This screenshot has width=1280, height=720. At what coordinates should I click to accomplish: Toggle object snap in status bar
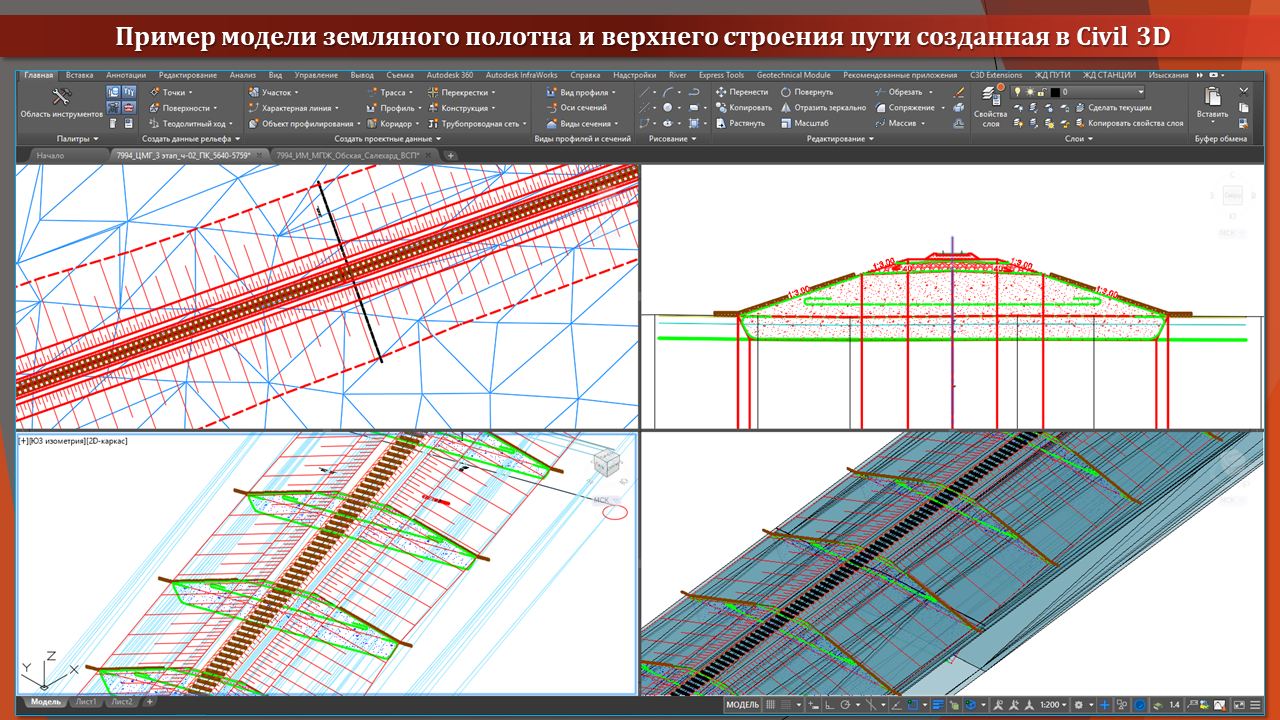point(912,704)
